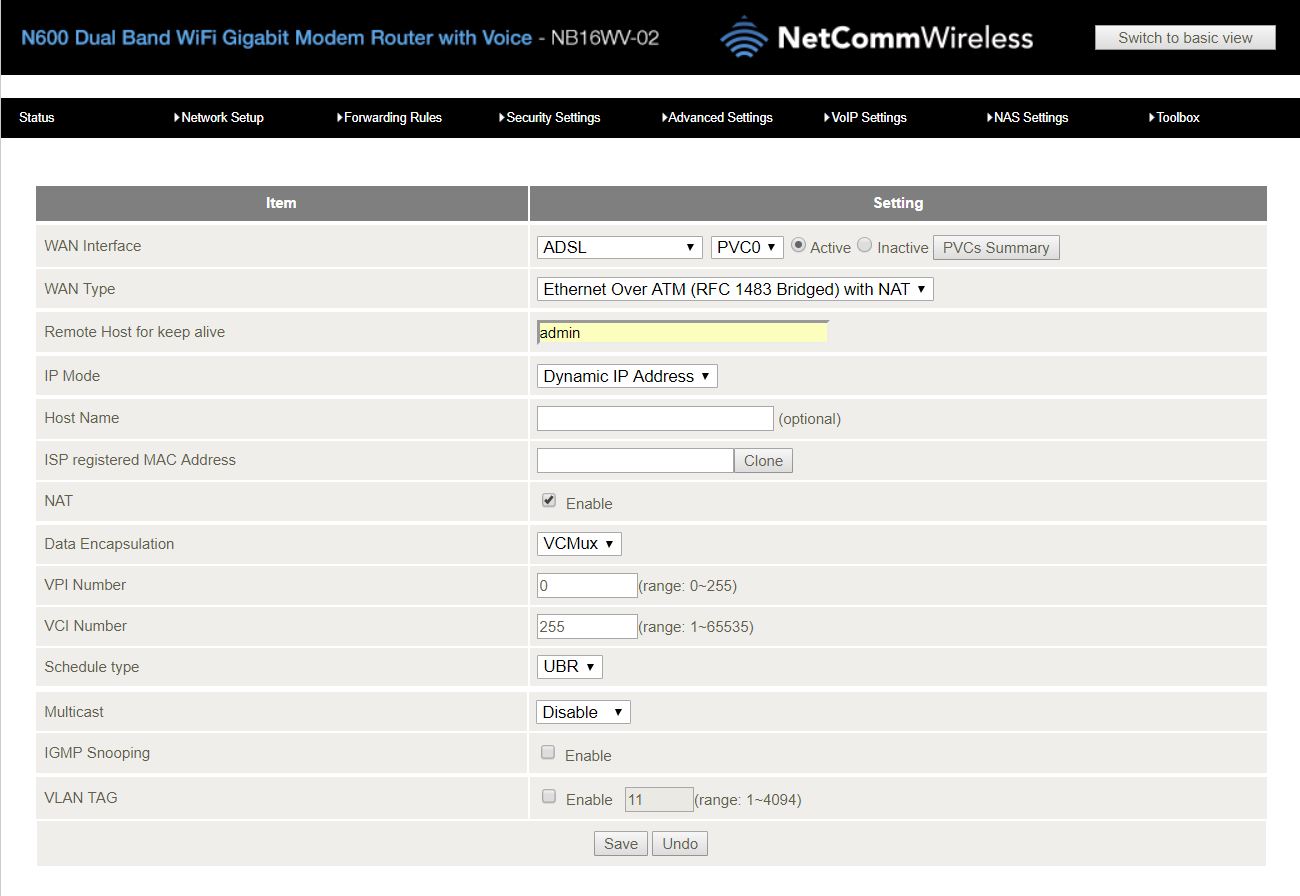
Task: Click the Remote Host for keep alive field
Action: click(x=683, y=332)
